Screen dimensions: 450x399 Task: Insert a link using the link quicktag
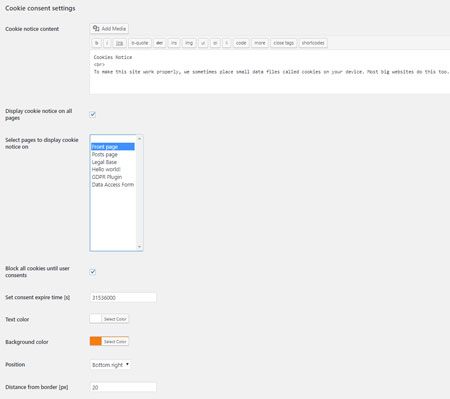point(119,43)
